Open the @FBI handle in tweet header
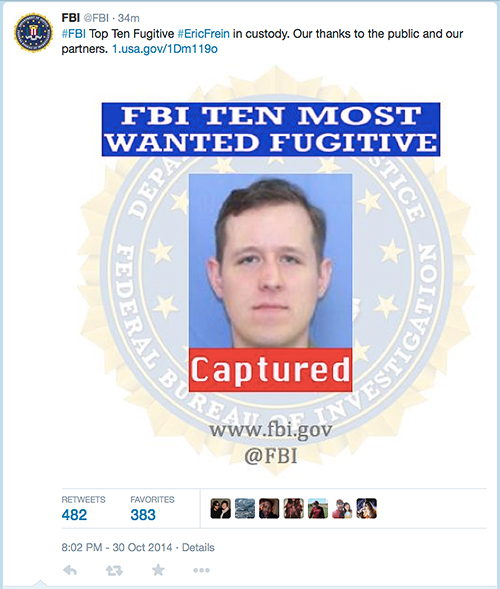 click(x=96, y=18)
